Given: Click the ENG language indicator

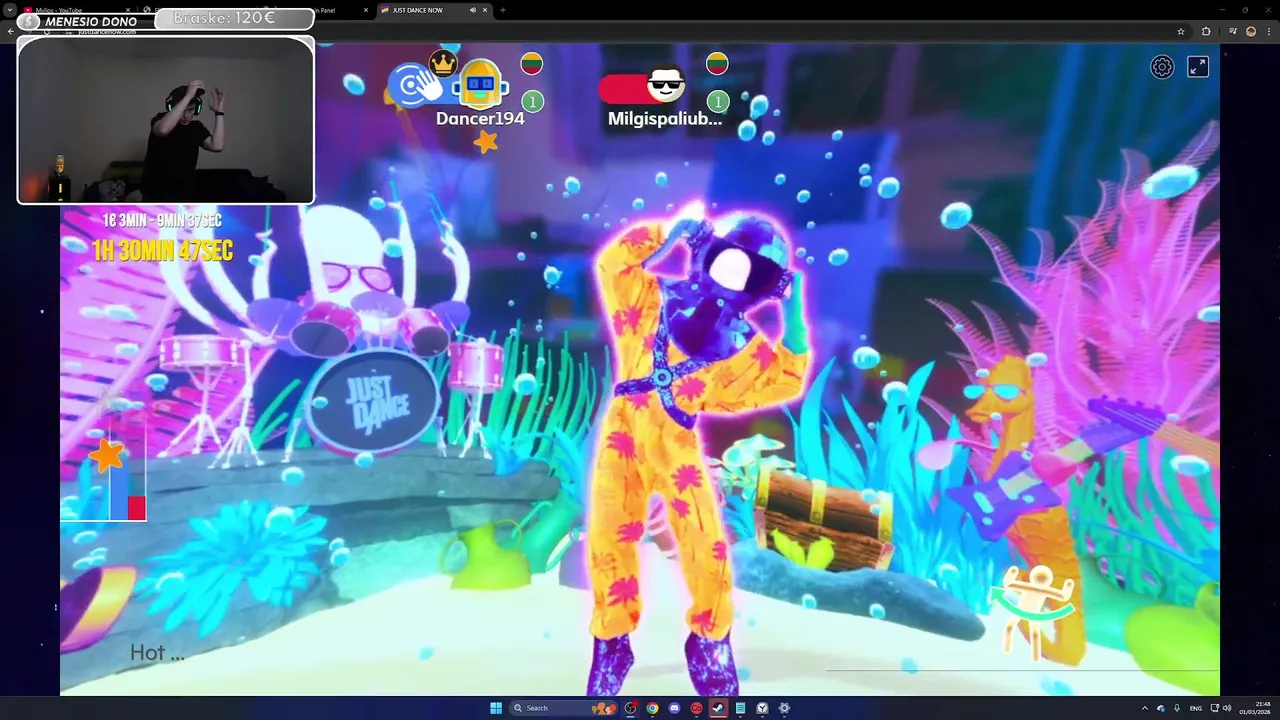Looking at the screenshot, I should point(1195,708).
